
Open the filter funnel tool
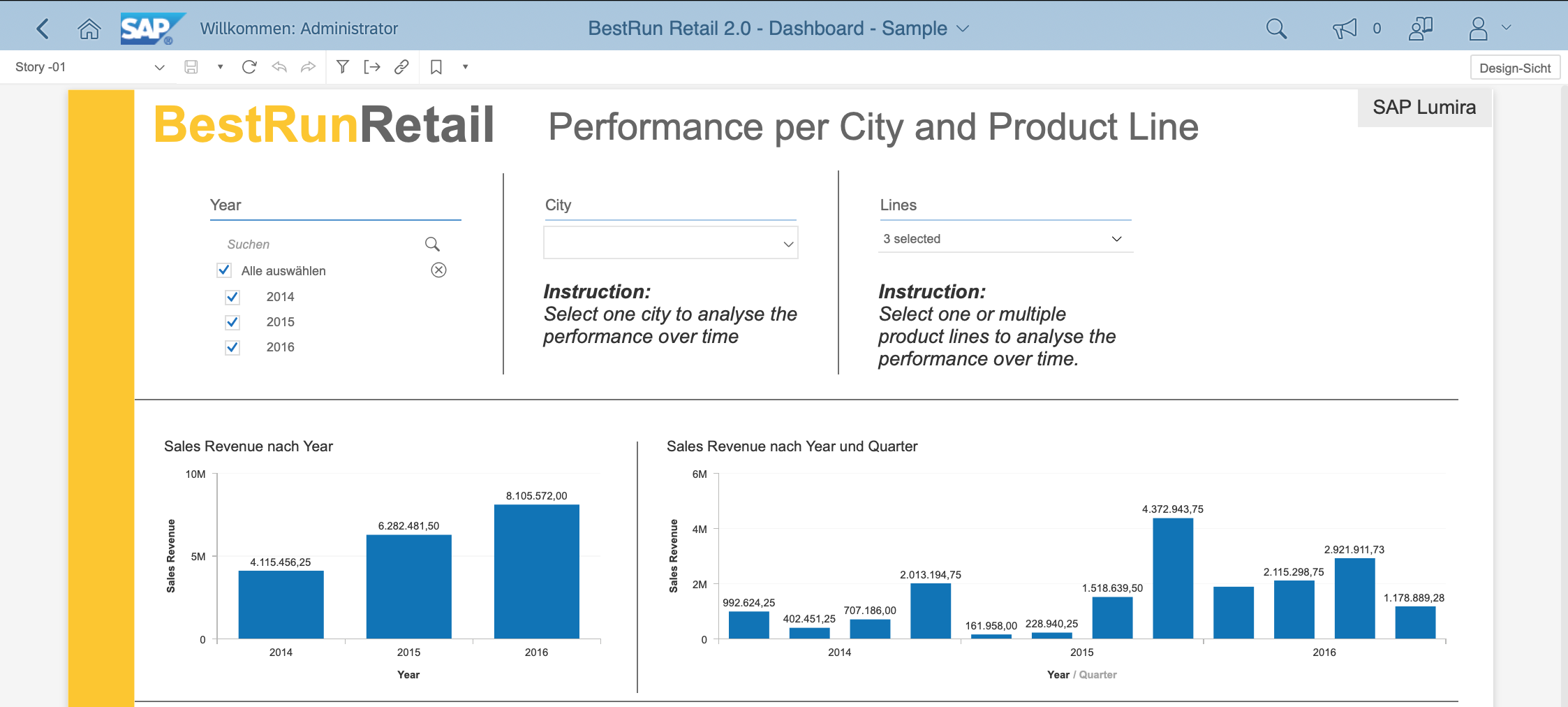[x=343, y=67]
